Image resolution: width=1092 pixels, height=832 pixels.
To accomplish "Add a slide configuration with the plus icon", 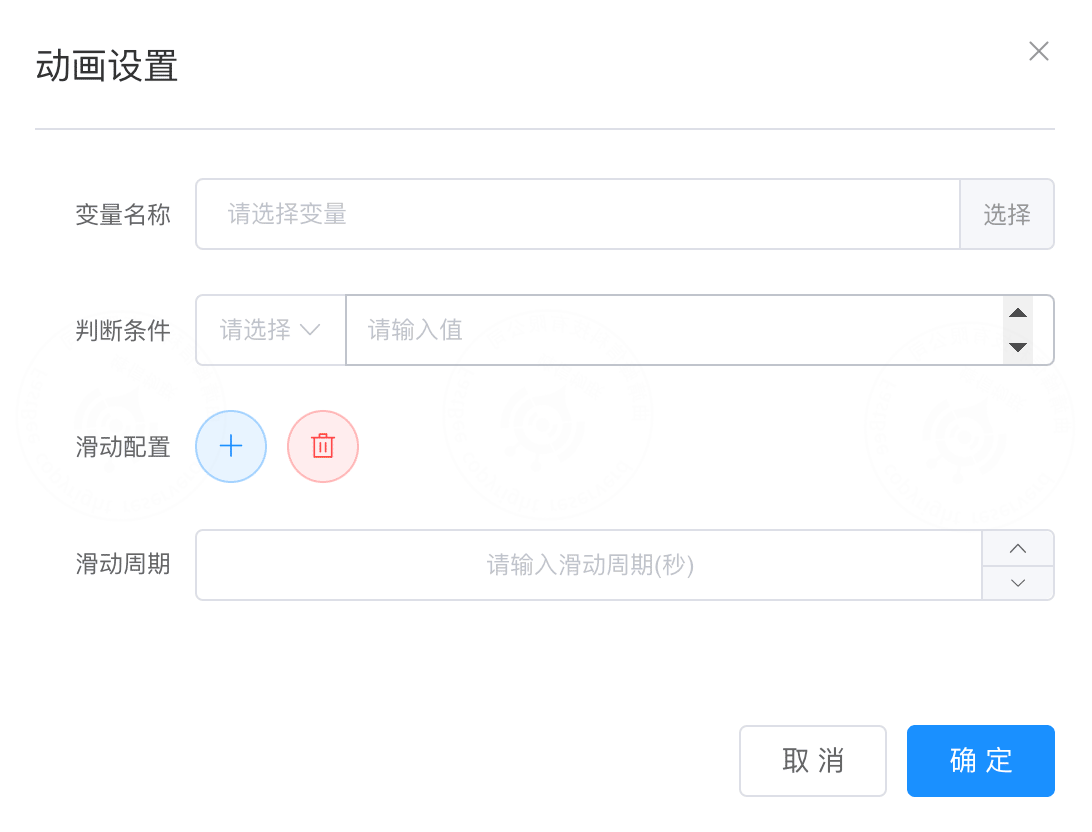I will [231, 446].
